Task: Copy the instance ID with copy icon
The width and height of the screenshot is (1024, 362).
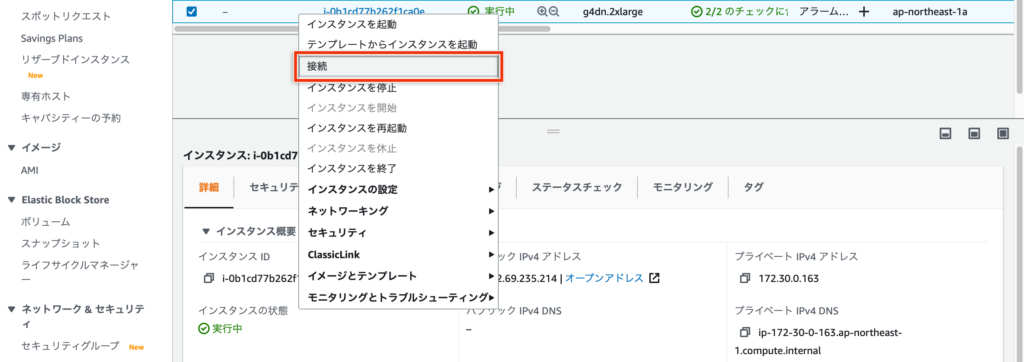Action: coord(209,278)
